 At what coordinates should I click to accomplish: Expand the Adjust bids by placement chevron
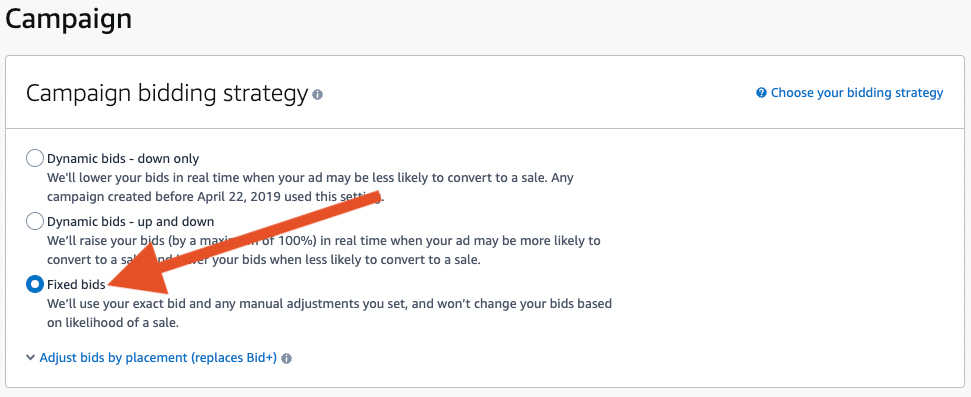(30, 357)
